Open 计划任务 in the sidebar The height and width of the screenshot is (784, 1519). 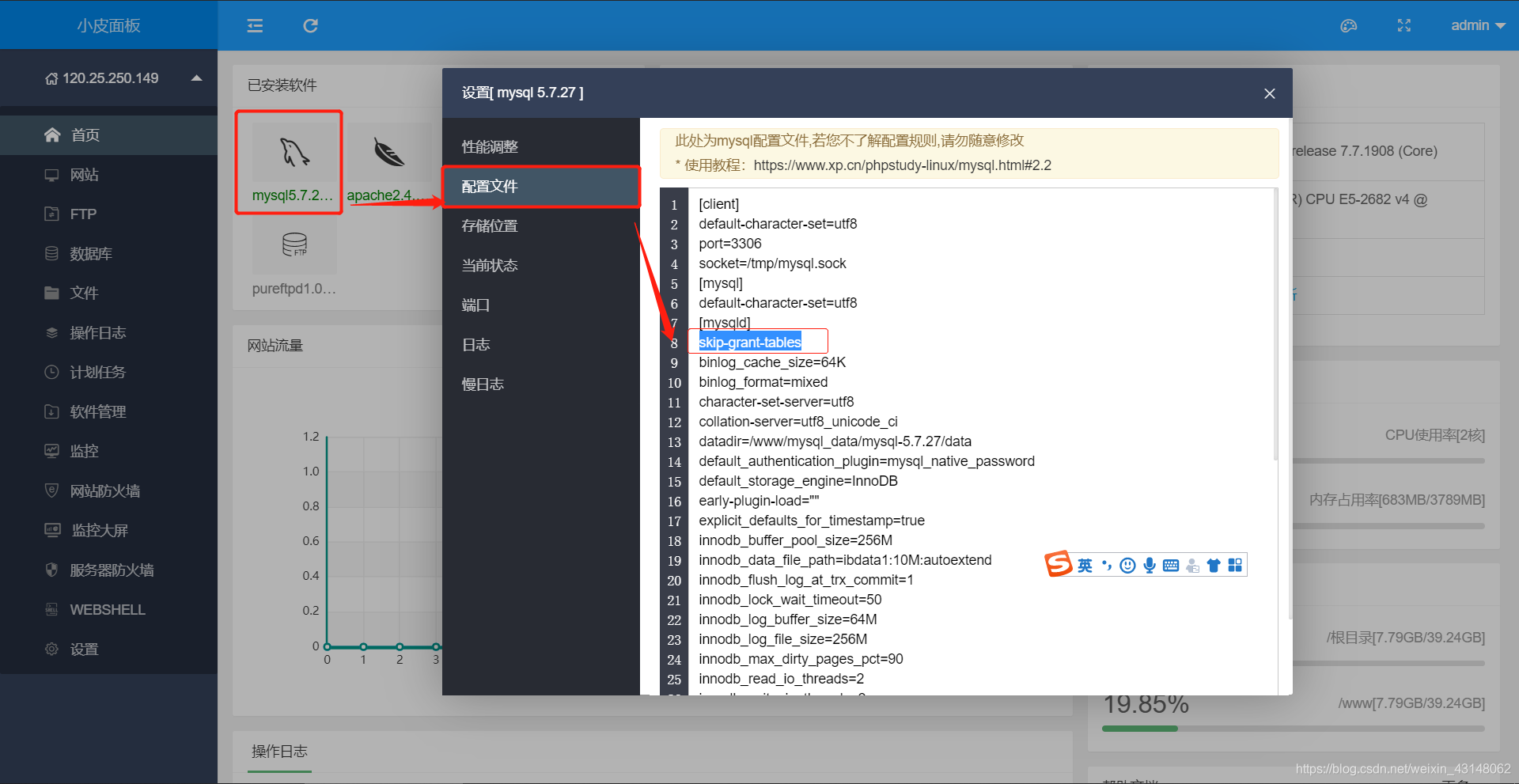tap(108, 373)
